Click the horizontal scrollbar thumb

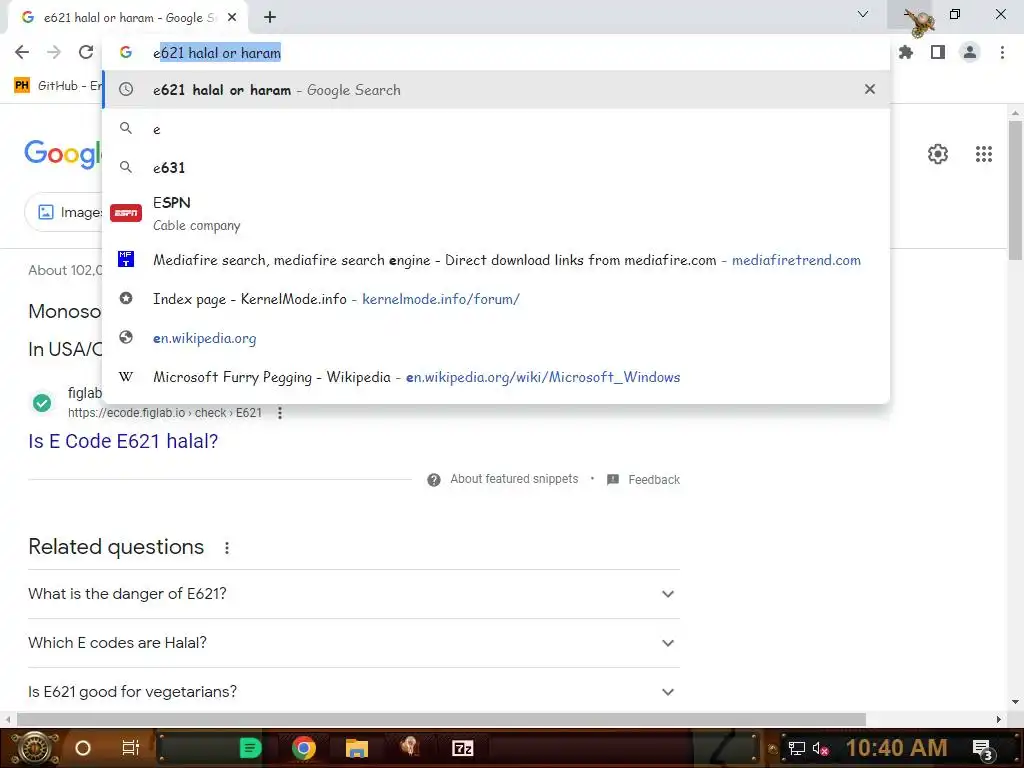[441, 720]
